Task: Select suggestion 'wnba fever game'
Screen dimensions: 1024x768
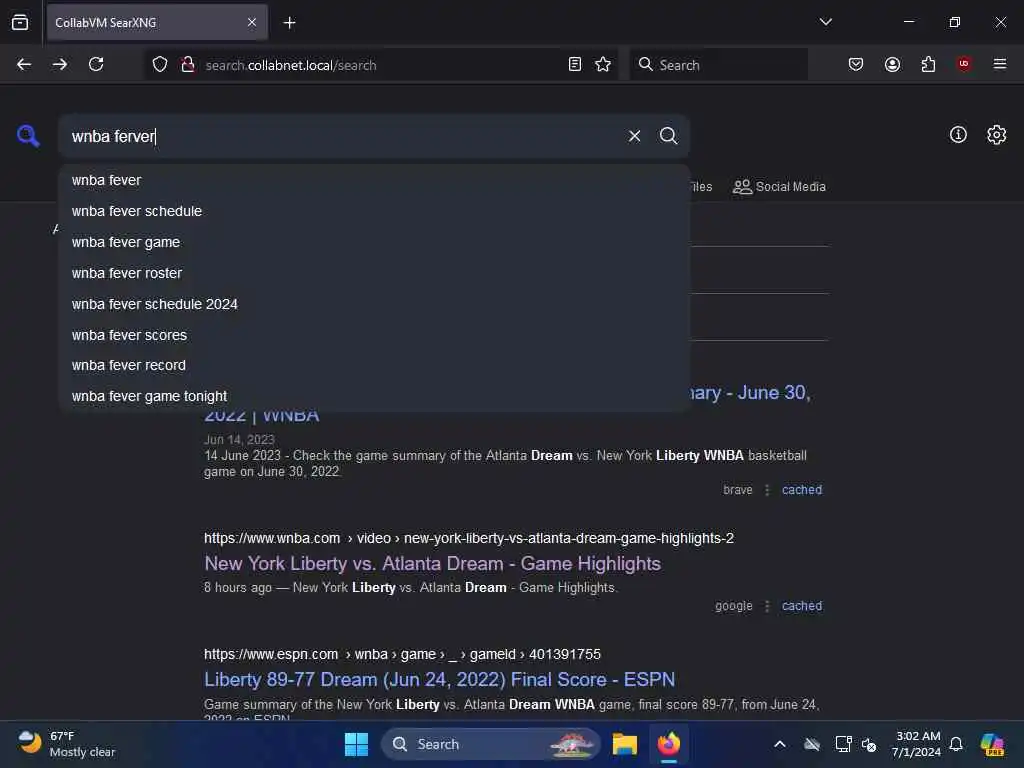Action: coord(374,242)
